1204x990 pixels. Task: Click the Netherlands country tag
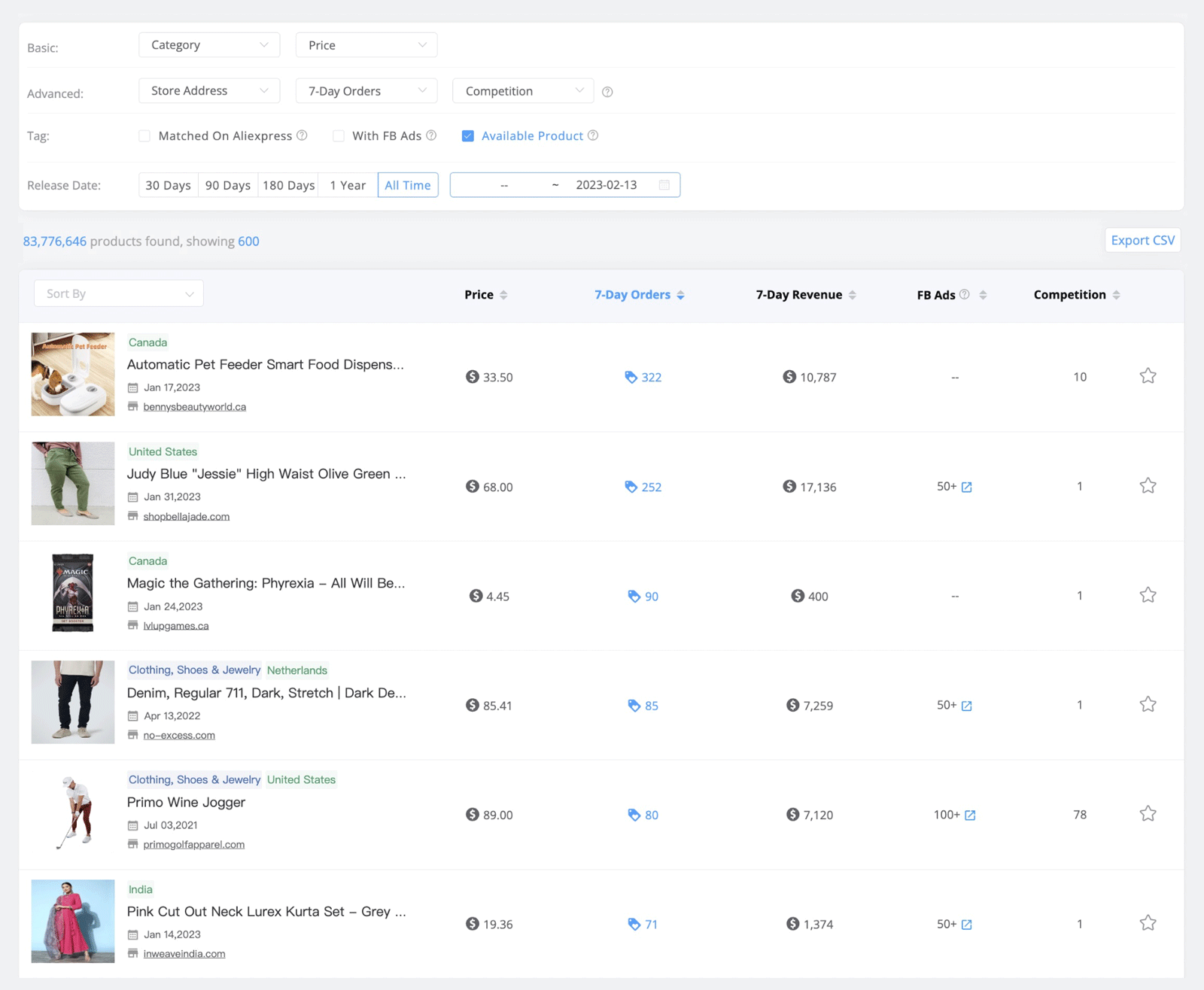point(297,670)
